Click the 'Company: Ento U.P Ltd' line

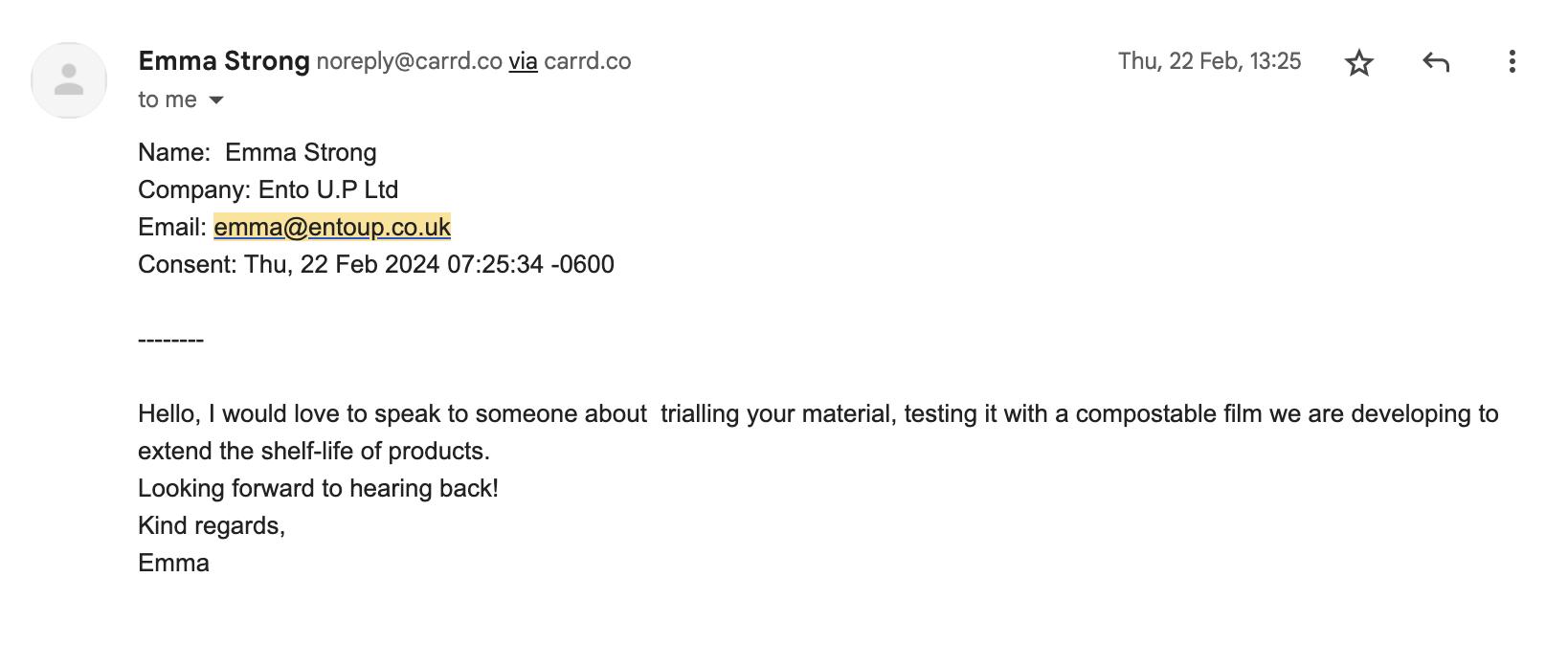coord(268,189)
